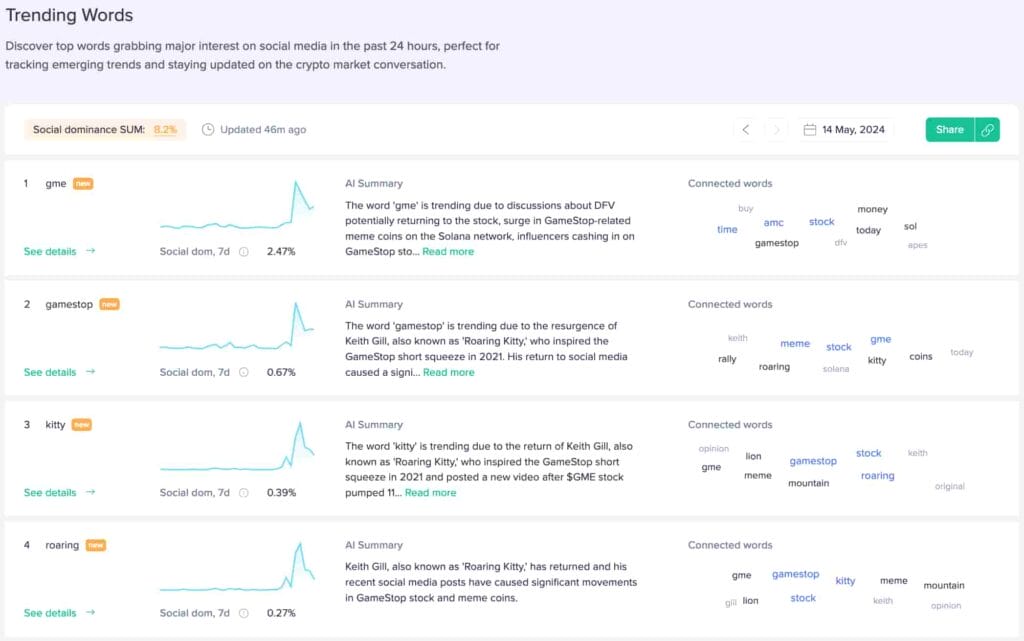
Task: Click the Social dominance SUM 8.2% badge
Action: click(x=105, y=130)
